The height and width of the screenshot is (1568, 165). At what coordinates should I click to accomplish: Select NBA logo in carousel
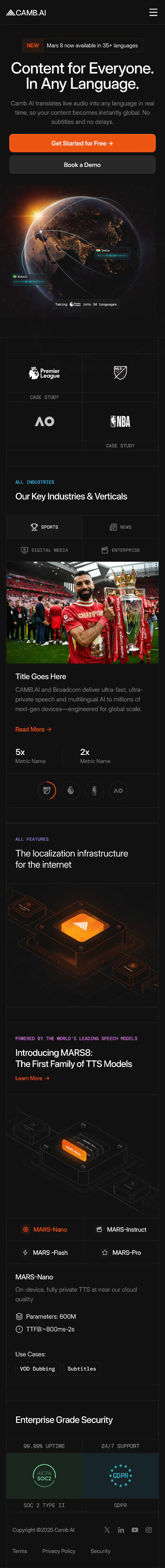(94, 790)
